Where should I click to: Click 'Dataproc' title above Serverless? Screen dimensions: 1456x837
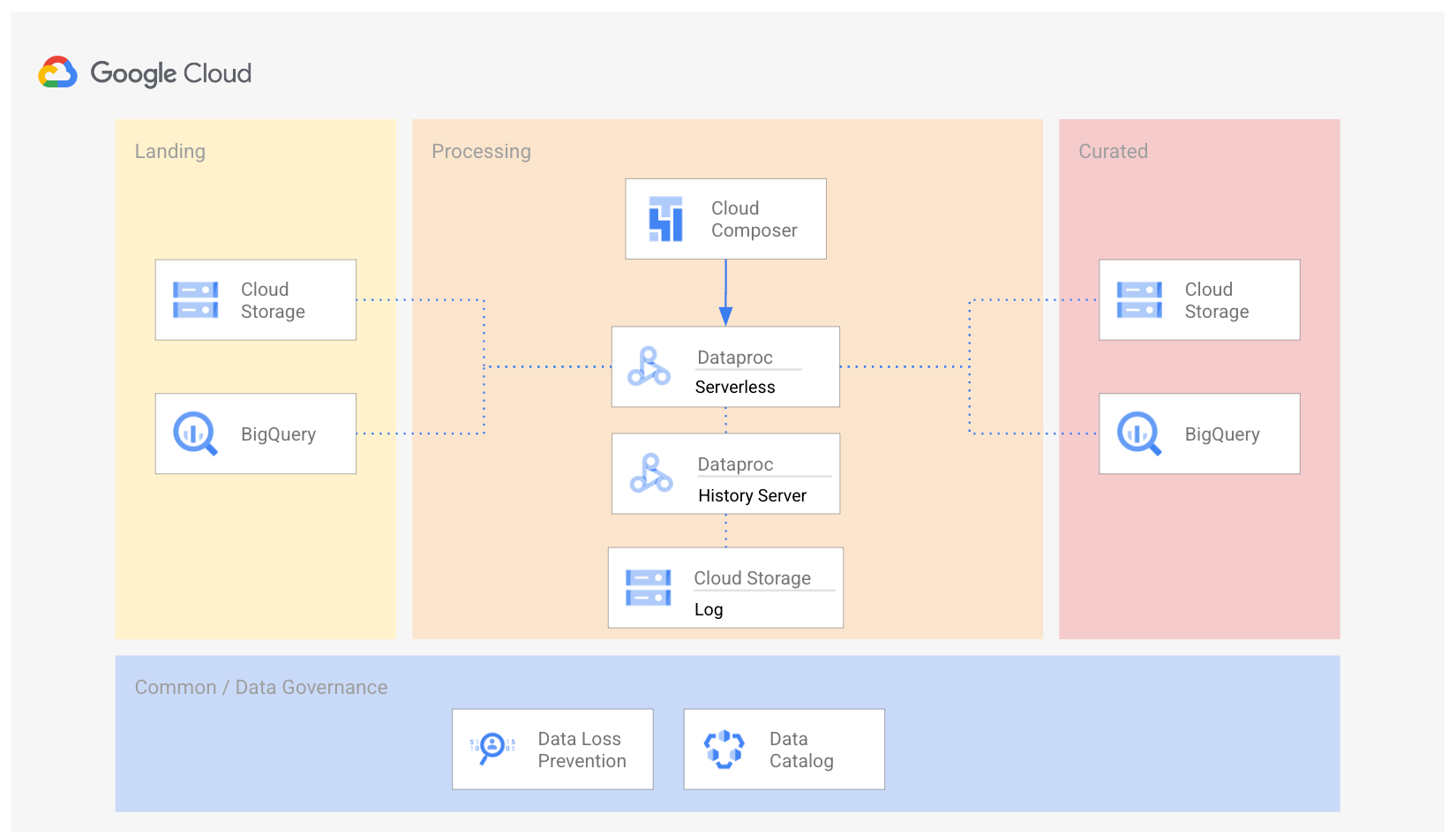735,358
